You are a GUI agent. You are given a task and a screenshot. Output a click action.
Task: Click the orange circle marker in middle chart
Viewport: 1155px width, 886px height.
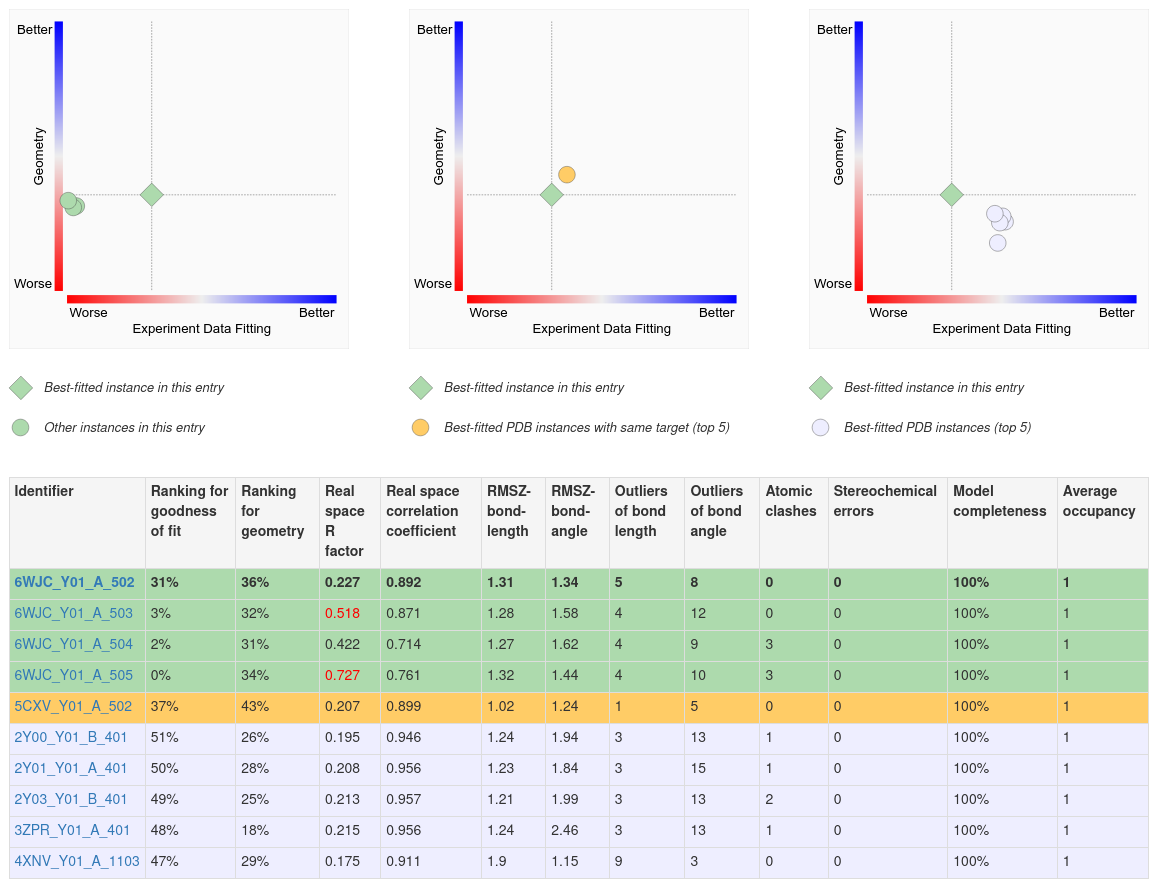567,175
